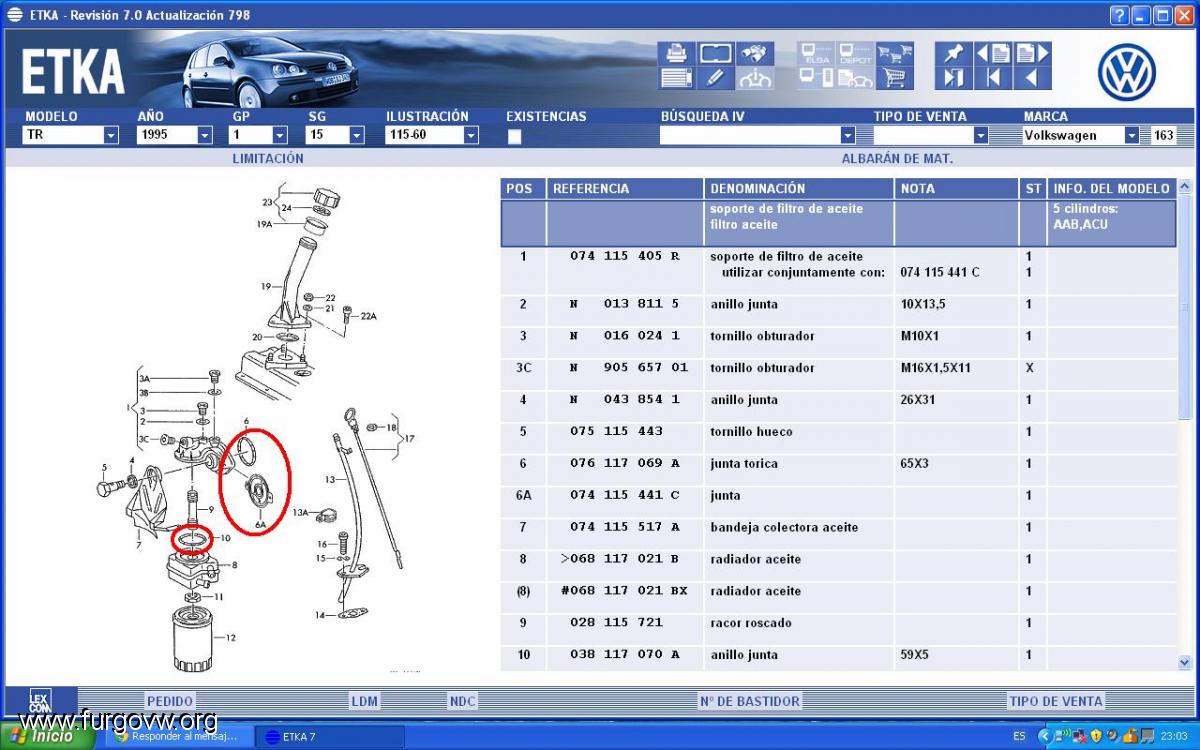This screenshot has width=1200, height=750.
Task: Click TIPO DE VENTA in bottom bar
Action: (x=1056, y=701)
